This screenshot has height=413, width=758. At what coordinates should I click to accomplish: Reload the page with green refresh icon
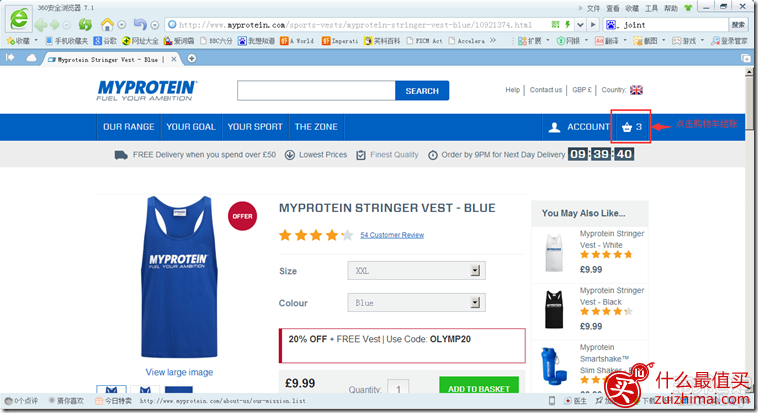[x=85, y=24]
